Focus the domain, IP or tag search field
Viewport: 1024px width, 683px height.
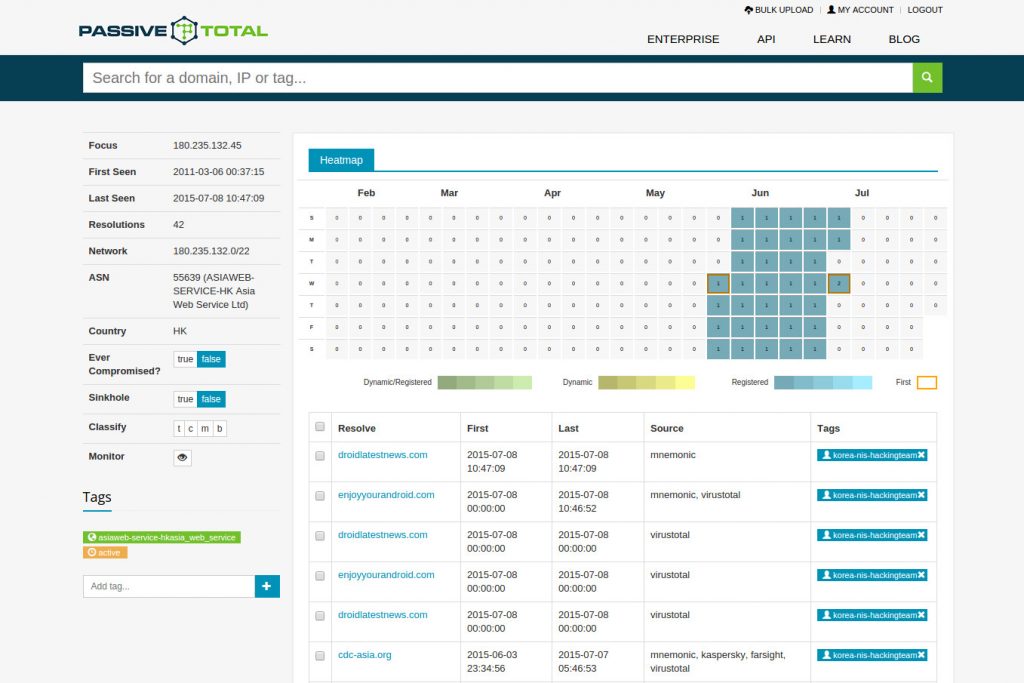498,78
